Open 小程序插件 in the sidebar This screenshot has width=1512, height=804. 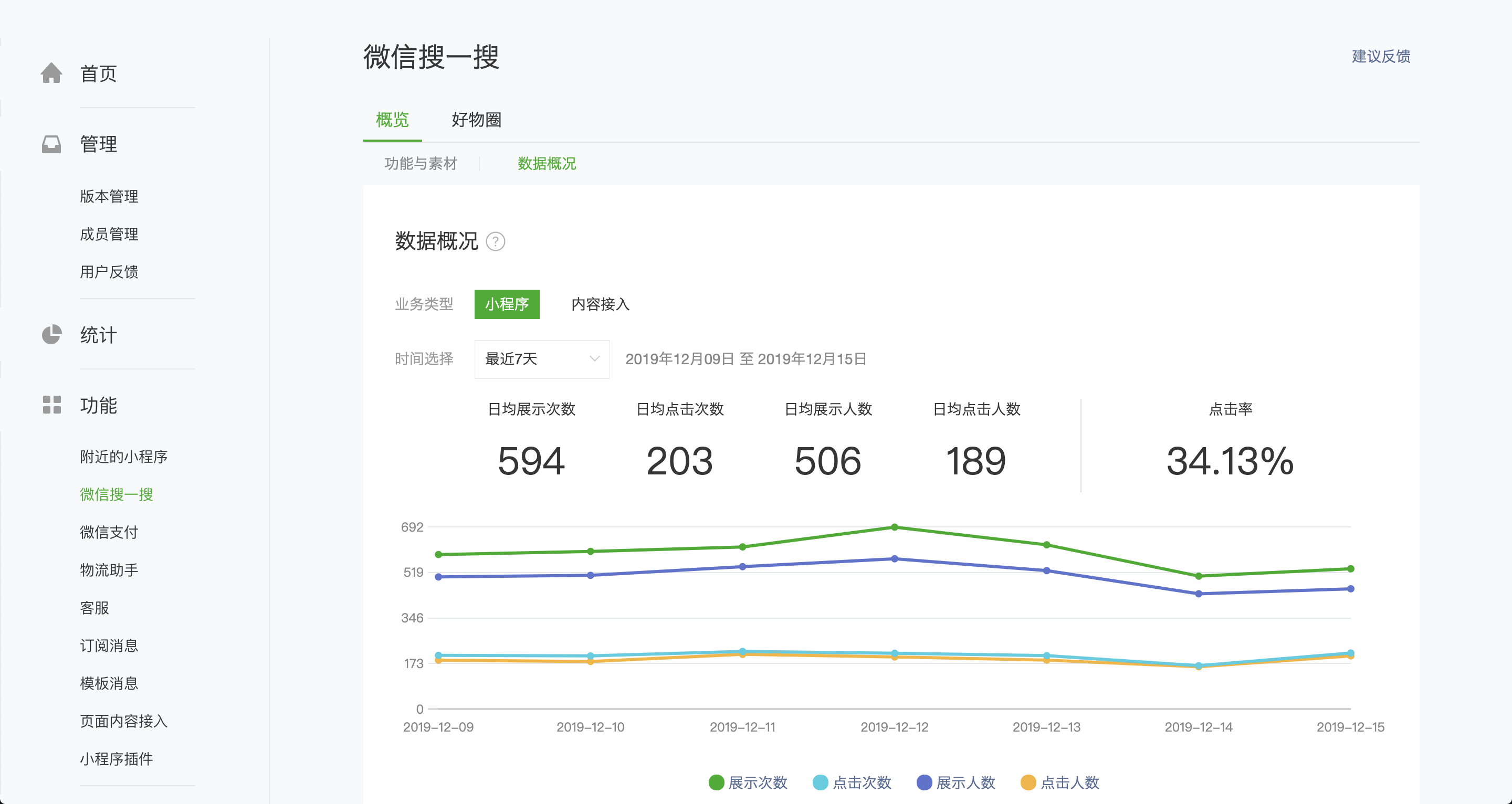point(116,759)
